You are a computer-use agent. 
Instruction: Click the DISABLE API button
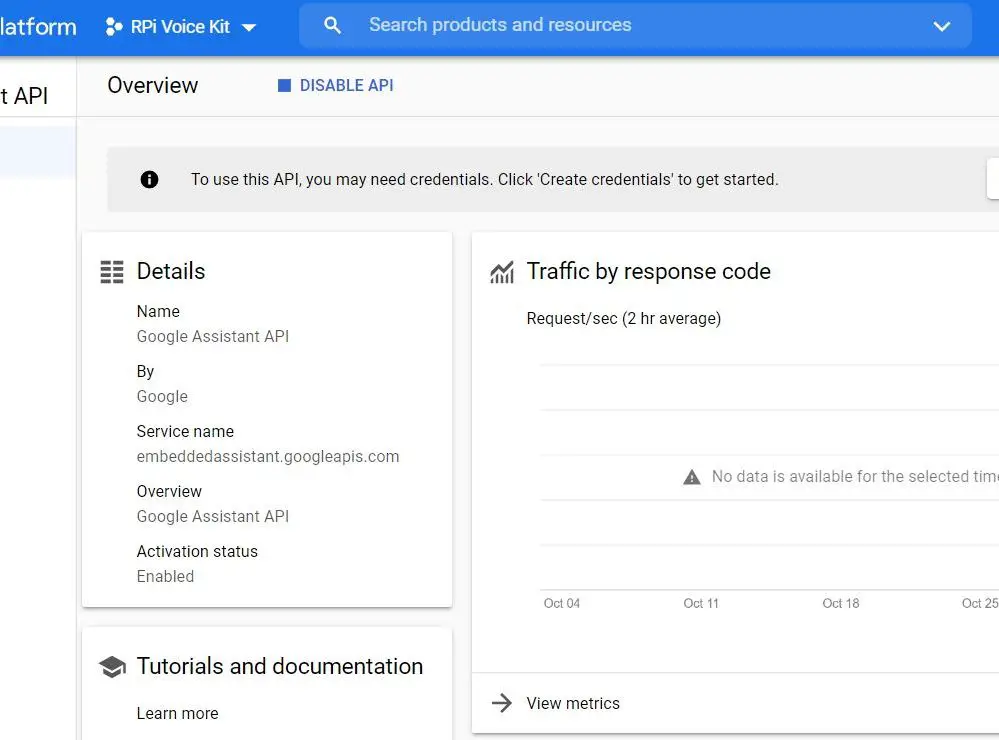pyautogui.click(x=336, y=85)
